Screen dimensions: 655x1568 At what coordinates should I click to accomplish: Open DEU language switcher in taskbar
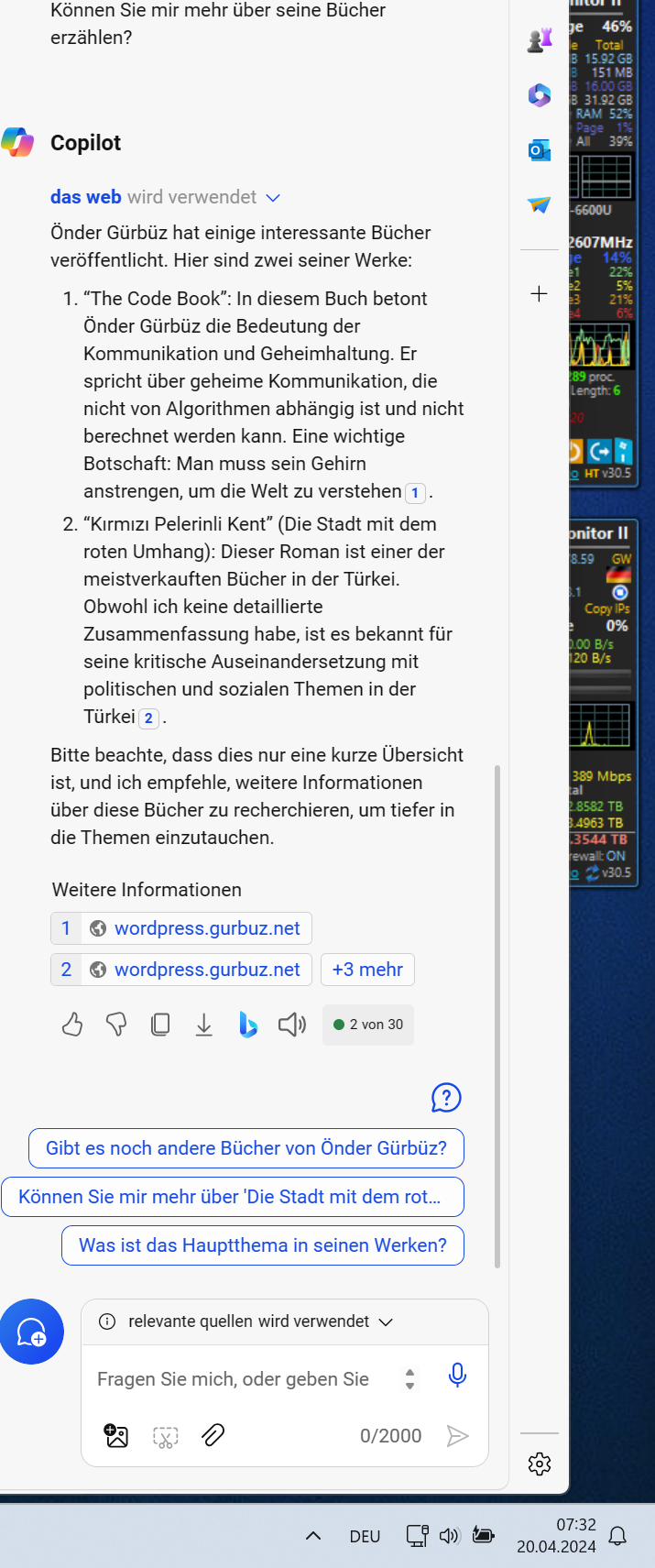pyautogui.click(x=365, y=1537)
